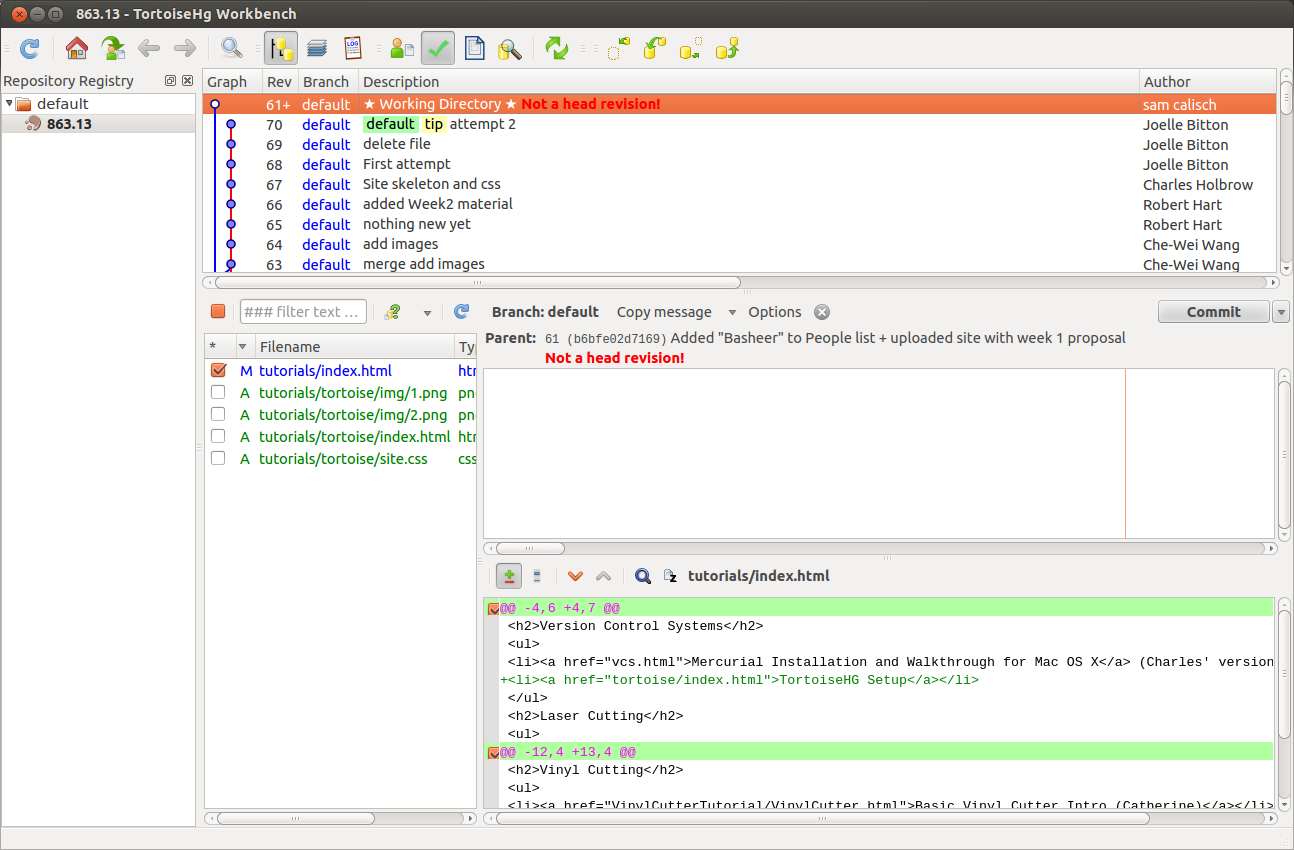Screen dimensions: 1294x850
Task: Uncheck the tutorials/index.html file checkbox
Action: tap(218, 371)
